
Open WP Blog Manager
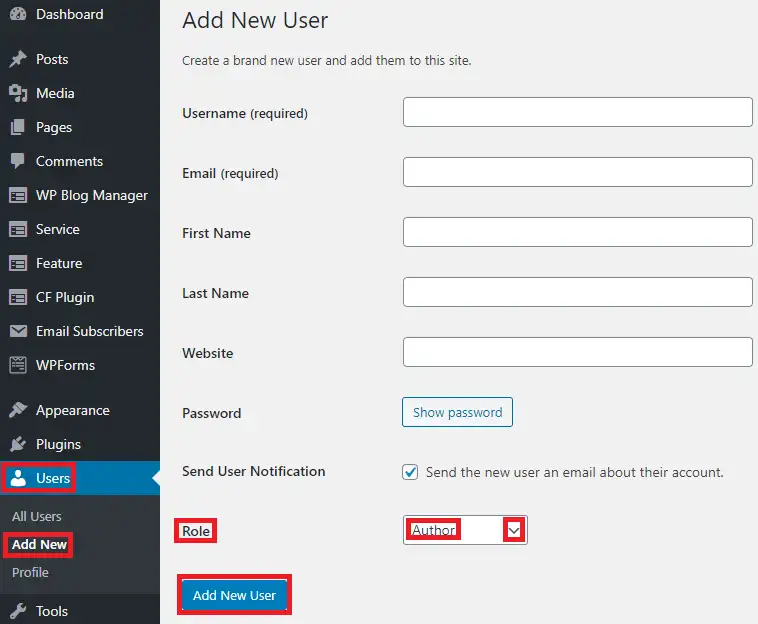(x=92, y=195)
